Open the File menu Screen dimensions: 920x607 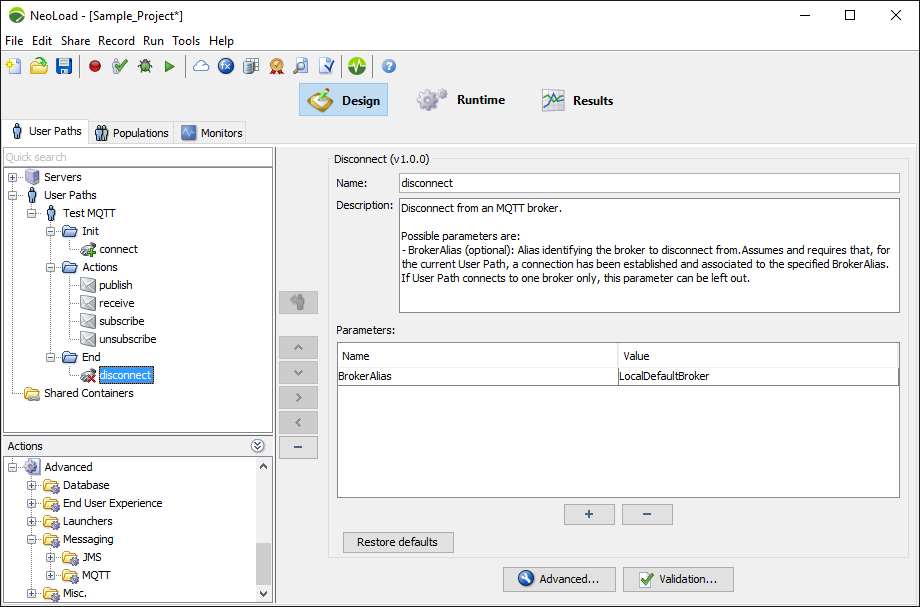point(14,40)
